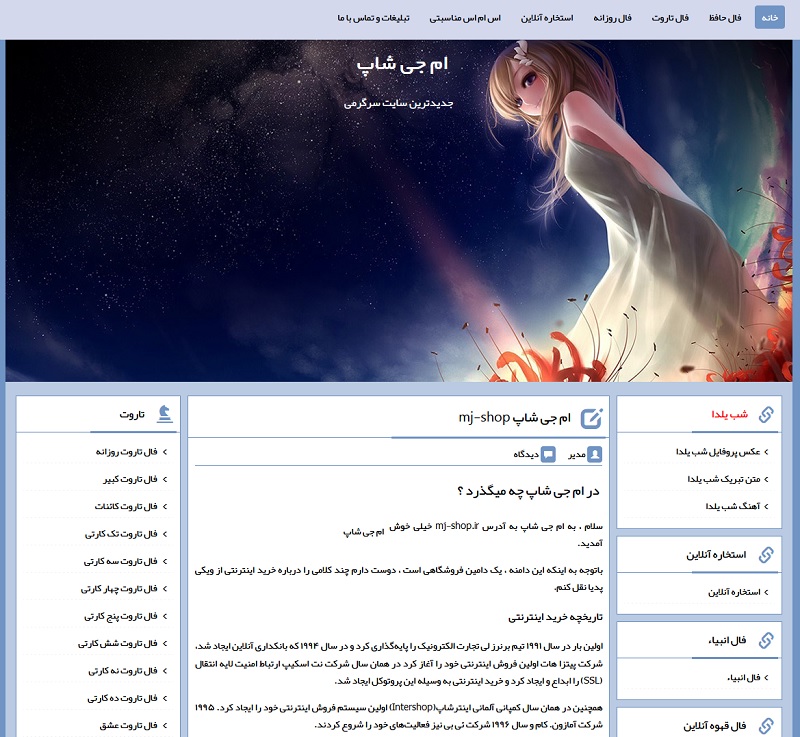This screenshot has width=800, height=737.
Task: Open the خانه home menu item
Action: [x=769, y=18]
